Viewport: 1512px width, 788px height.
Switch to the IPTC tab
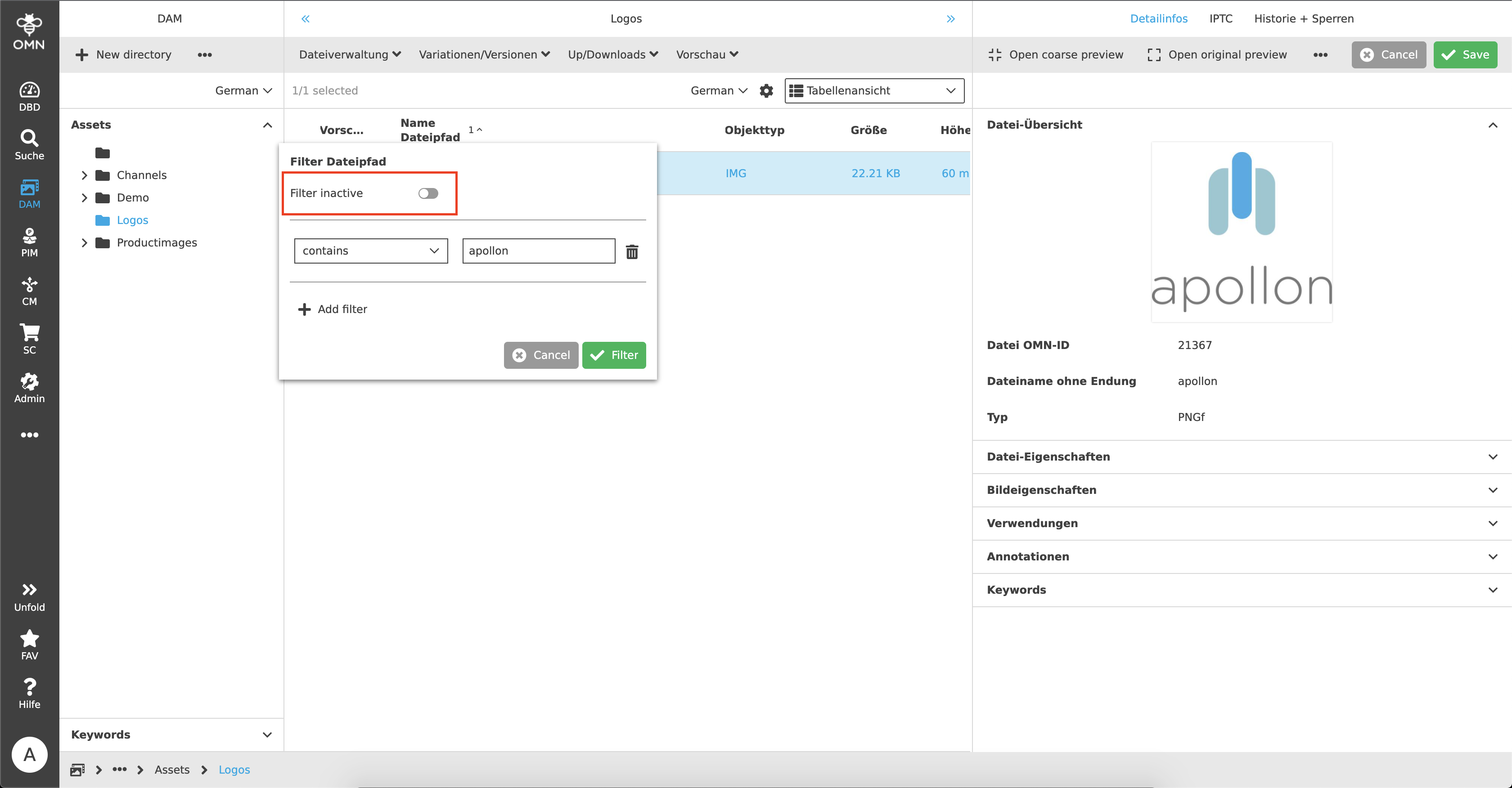(1220, 18)
